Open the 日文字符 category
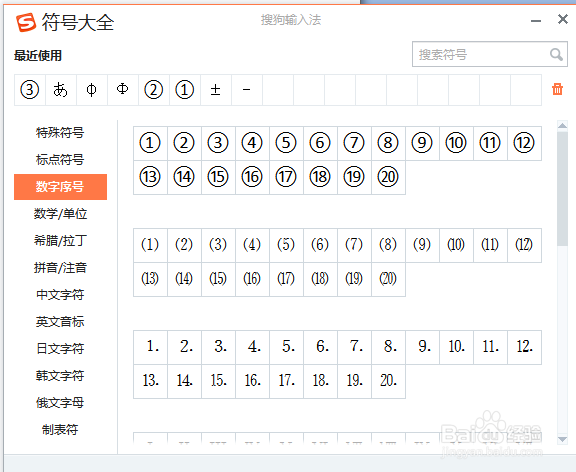This screenshot has height=472, width=576. (60, 349)
